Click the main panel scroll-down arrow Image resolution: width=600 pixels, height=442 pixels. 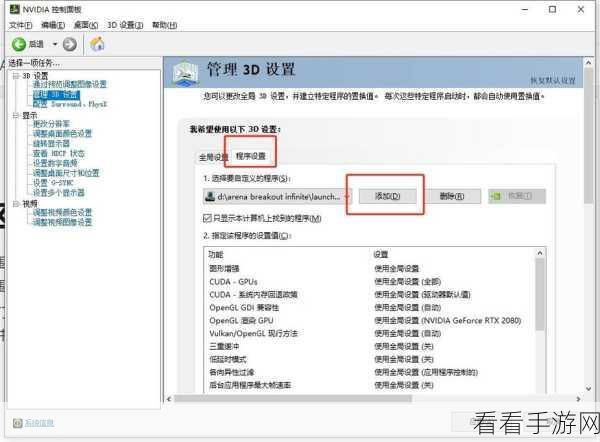[x=589, y=388]
